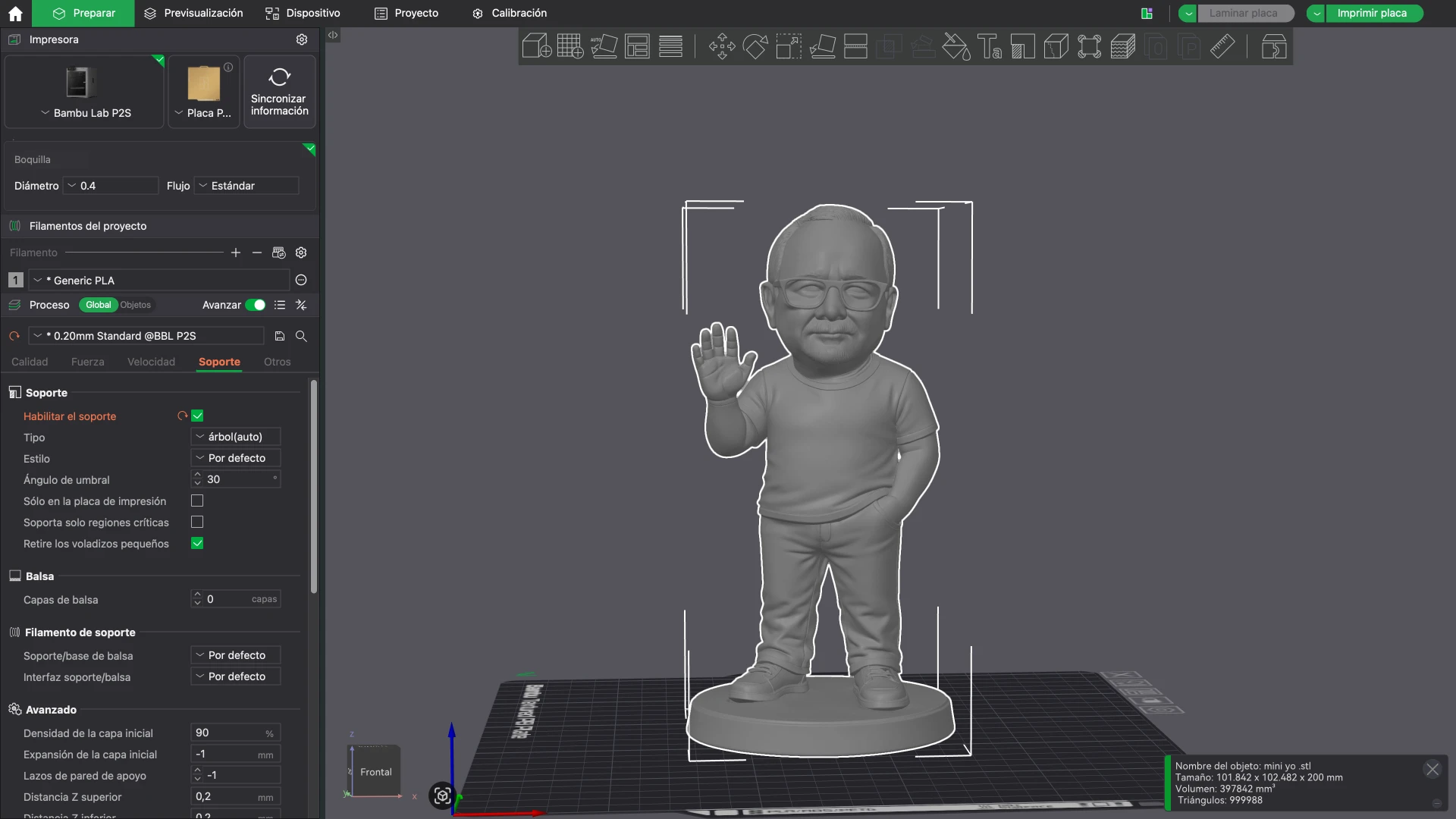Click the Imprimir placa button
The image size is (1456, 819).
(1373, 13)
